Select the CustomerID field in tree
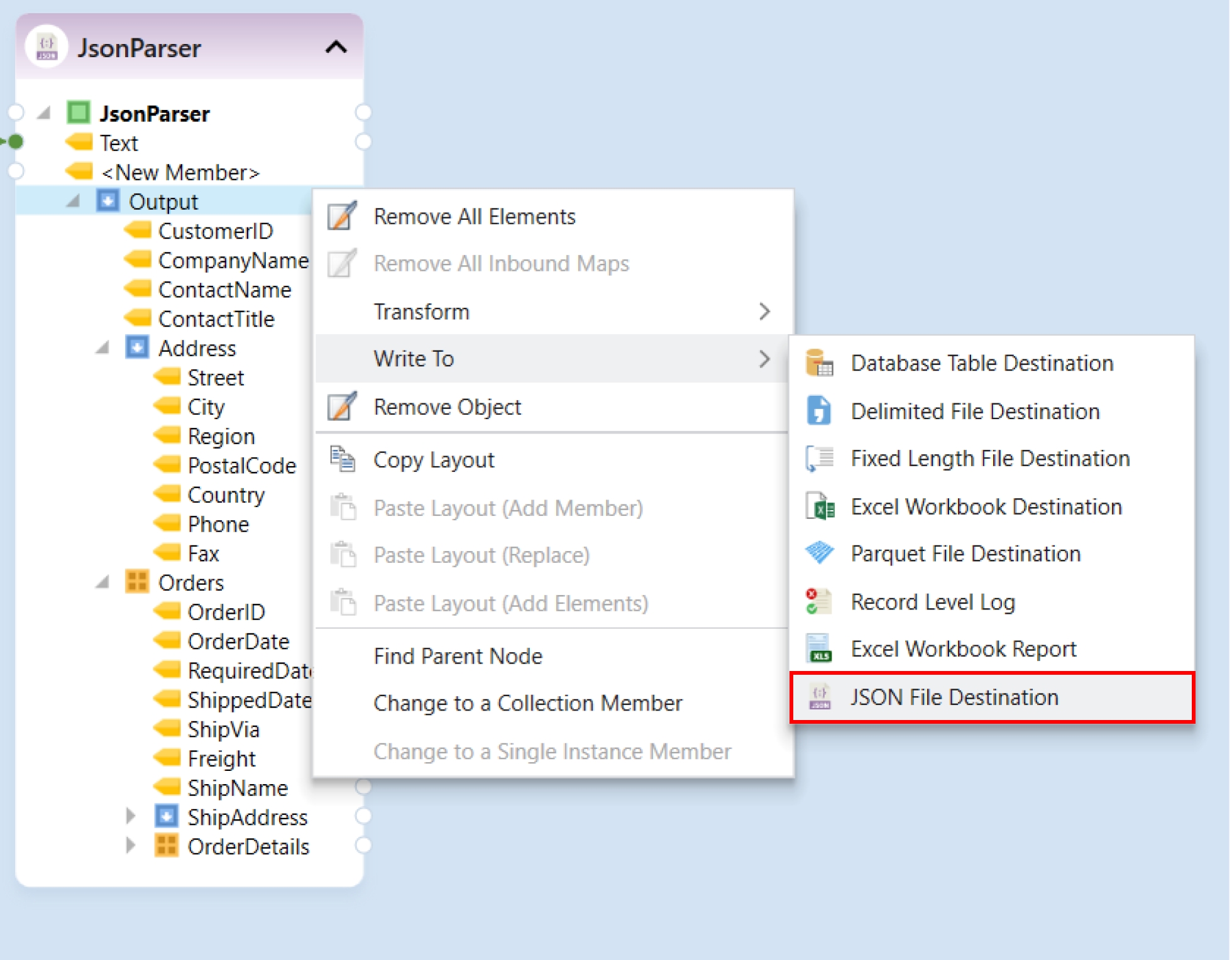1232x960 pixels. [215, 231]
